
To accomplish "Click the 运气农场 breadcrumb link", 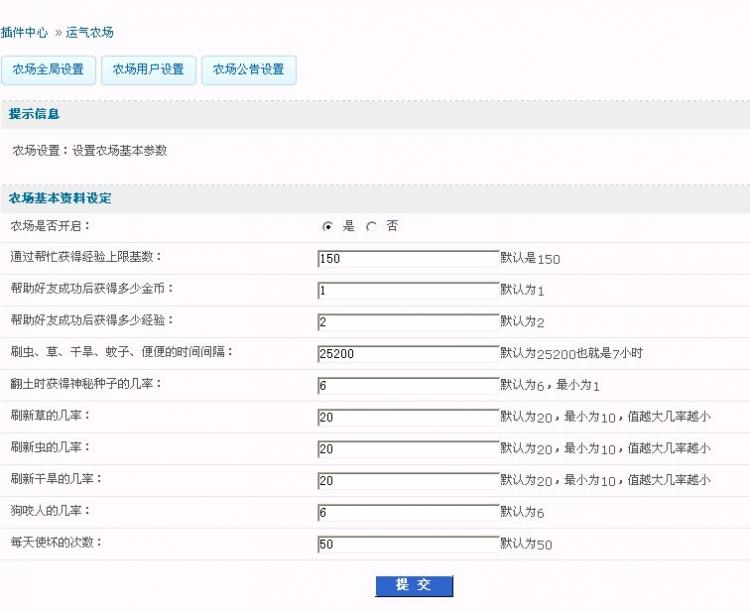I will [x=90, y=32].
